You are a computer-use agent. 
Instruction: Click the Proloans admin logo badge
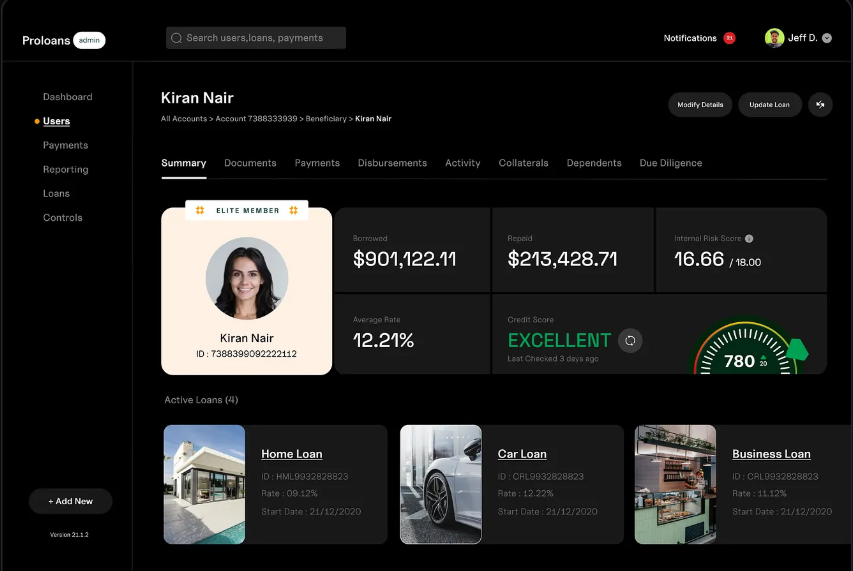point(89,40)
